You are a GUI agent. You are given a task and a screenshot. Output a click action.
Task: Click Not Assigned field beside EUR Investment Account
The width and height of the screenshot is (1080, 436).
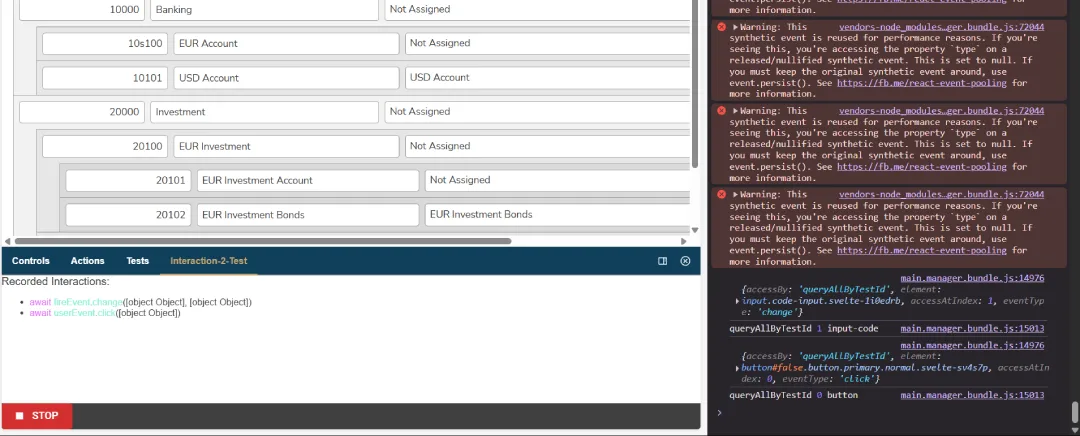(x=557, y=180)
